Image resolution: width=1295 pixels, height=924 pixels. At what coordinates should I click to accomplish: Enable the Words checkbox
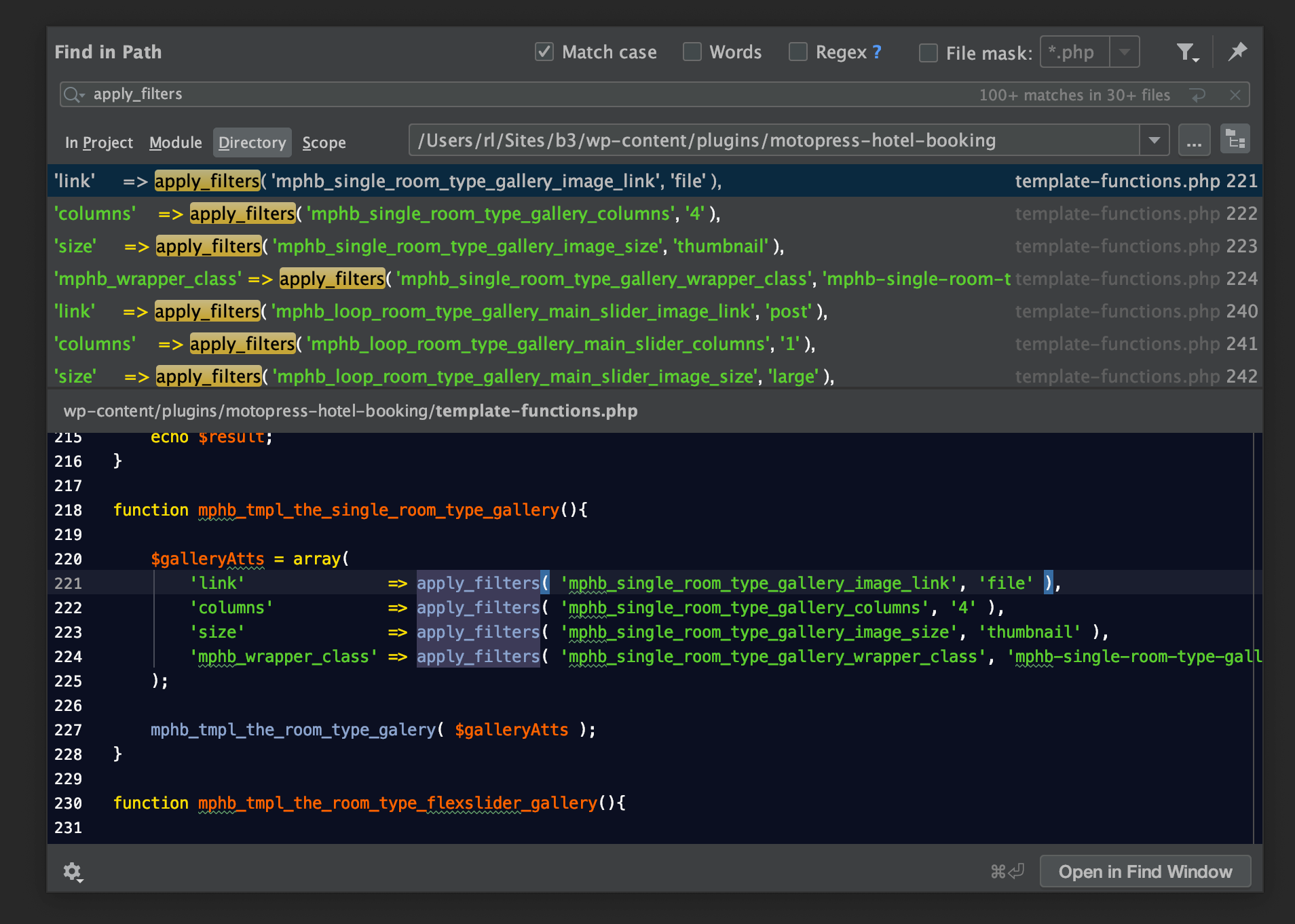click(692, 52)
